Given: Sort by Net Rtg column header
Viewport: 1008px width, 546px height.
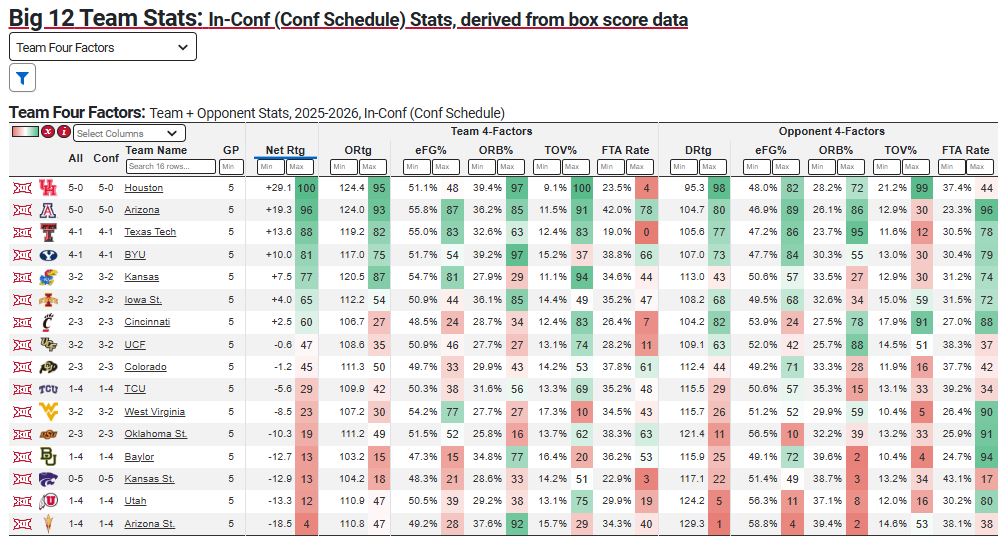Looking at the screenshot, I should [285, 150].
